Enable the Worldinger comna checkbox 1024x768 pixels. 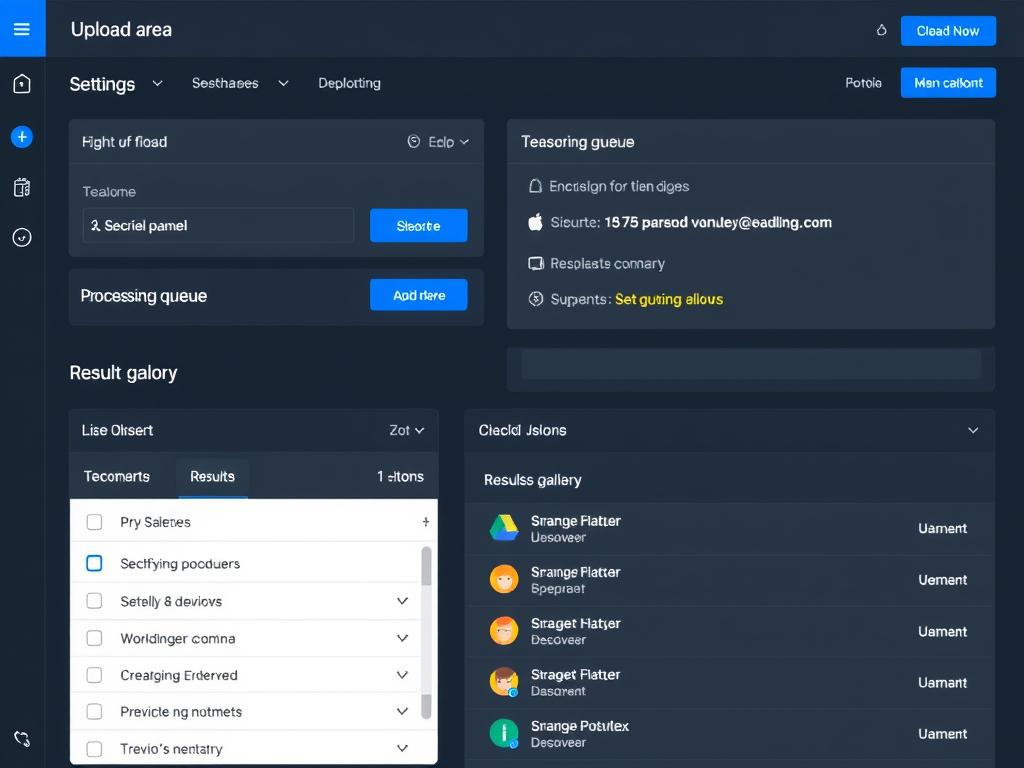(x=94, y=638)
